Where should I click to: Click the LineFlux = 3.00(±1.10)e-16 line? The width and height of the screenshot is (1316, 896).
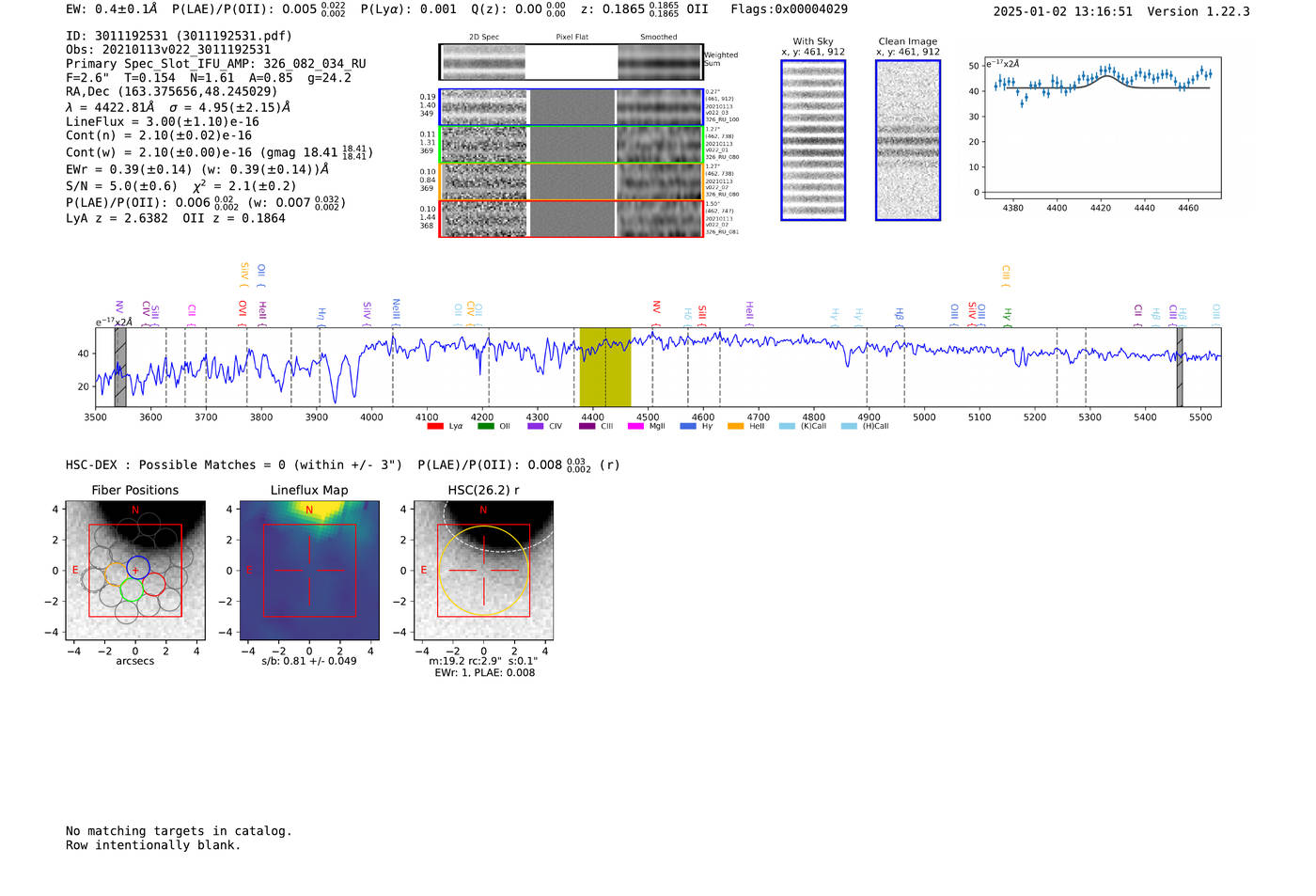[x=163, y=121]
